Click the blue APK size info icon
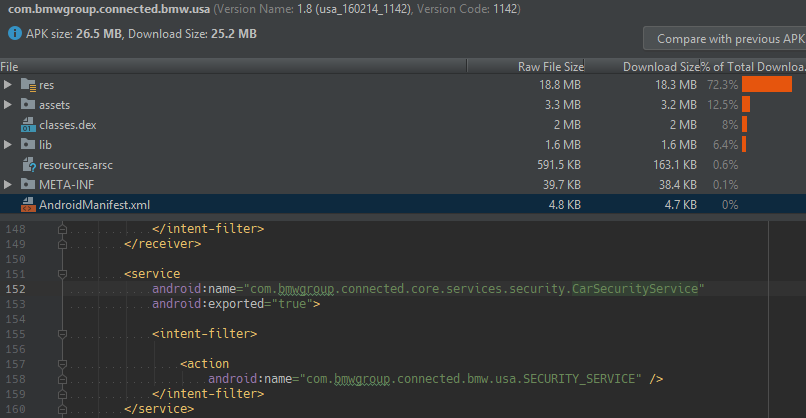The width and height of the screenshot is (806, 418). (x=15, y=33)
